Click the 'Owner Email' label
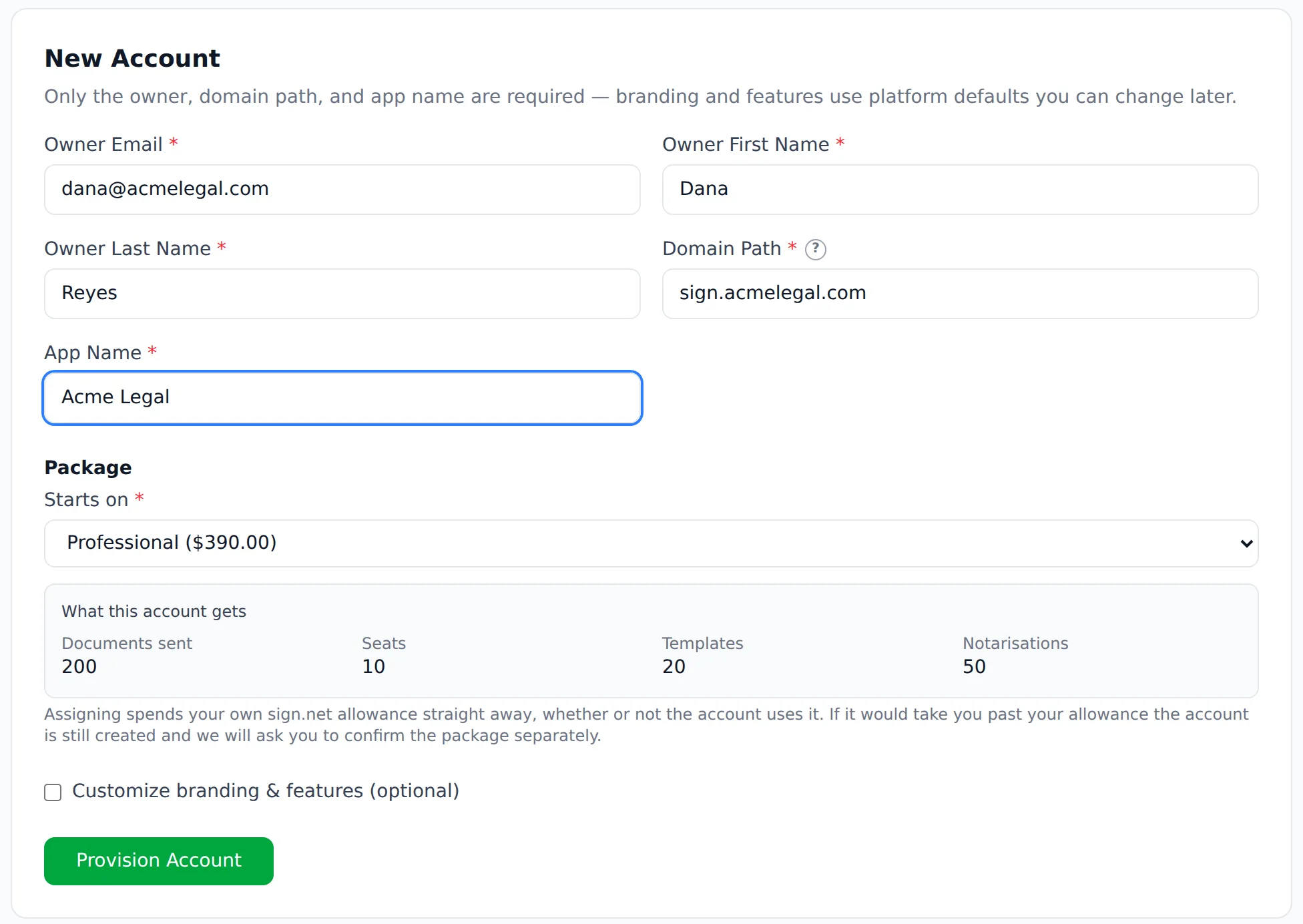This screenshot has width=1303, height=924. [103, 144]
